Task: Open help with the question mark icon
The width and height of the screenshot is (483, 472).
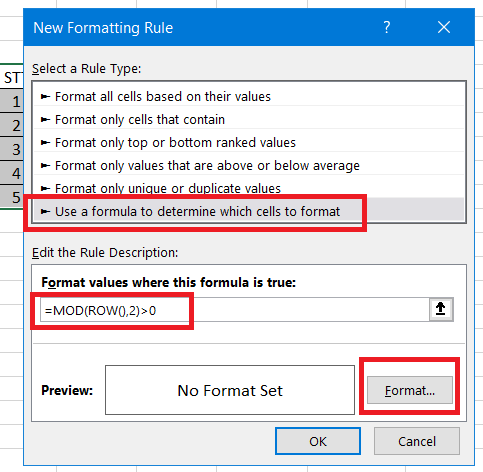Action: pos(387,27)
